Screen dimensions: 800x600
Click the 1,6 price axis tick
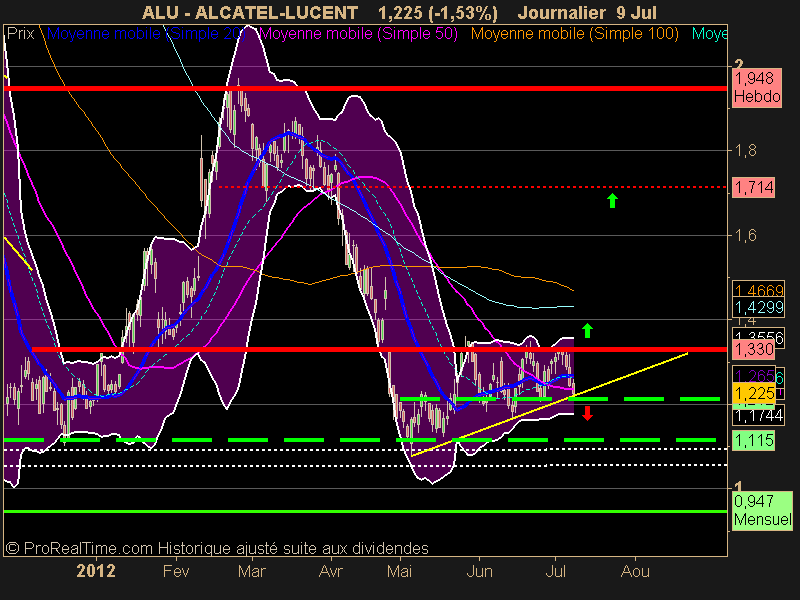pos(745,235)
